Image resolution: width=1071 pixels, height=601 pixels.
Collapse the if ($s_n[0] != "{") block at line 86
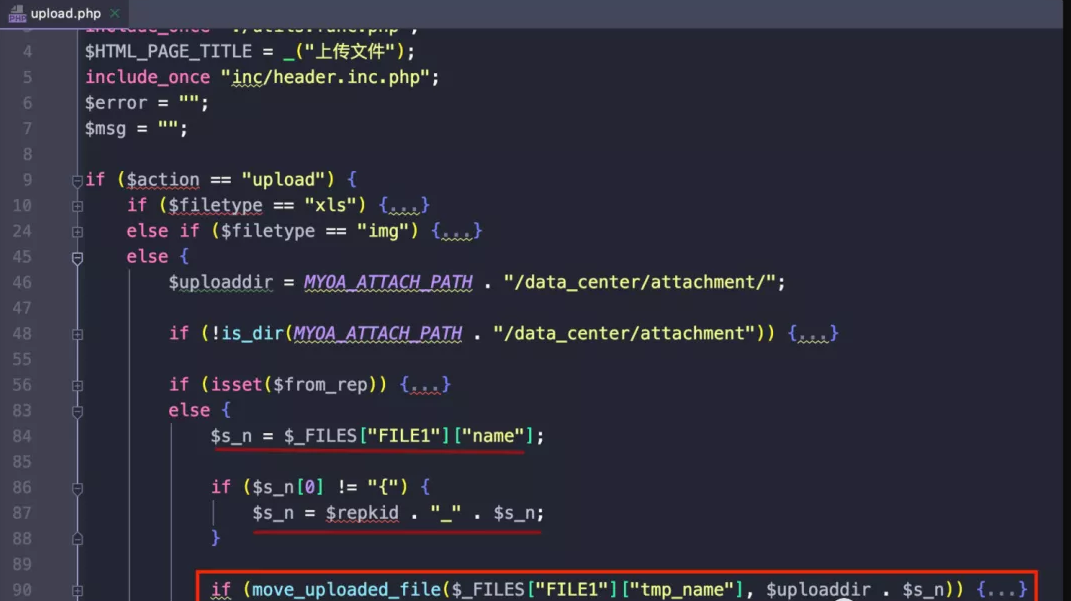pos(77,488)
